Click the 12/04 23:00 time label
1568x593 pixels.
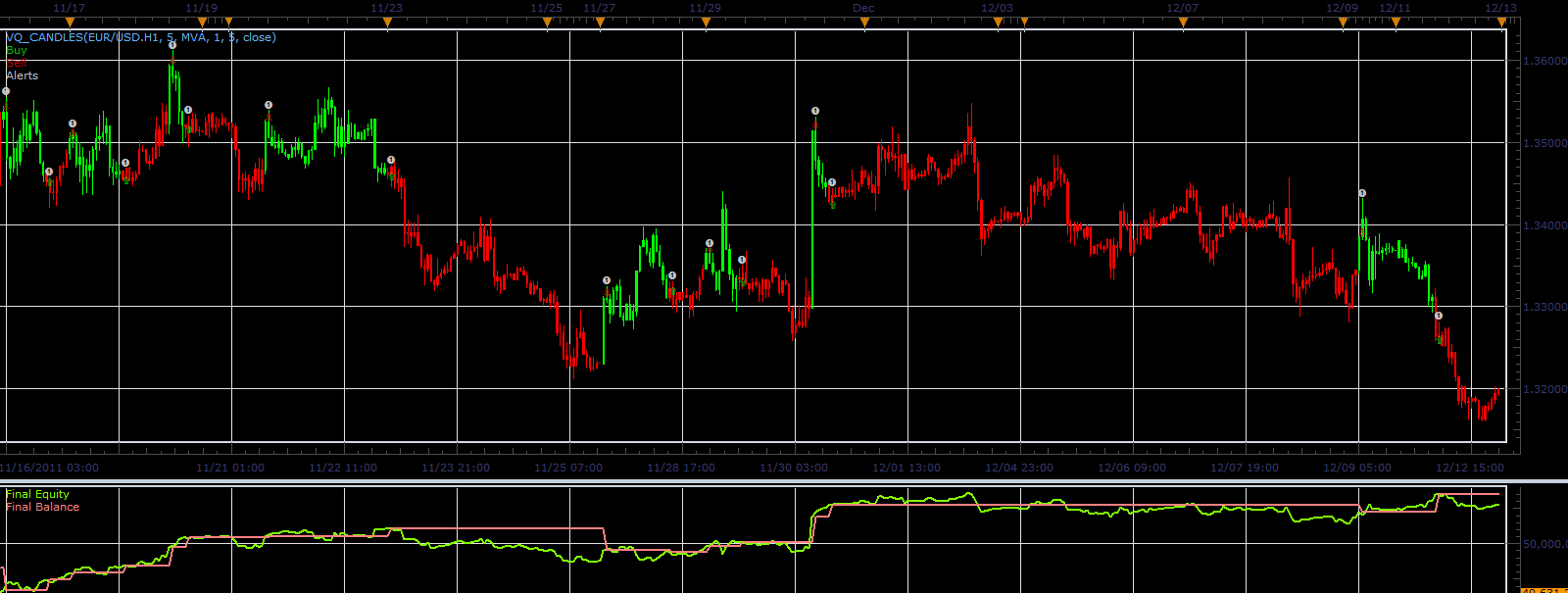[x=1019, y=468]
